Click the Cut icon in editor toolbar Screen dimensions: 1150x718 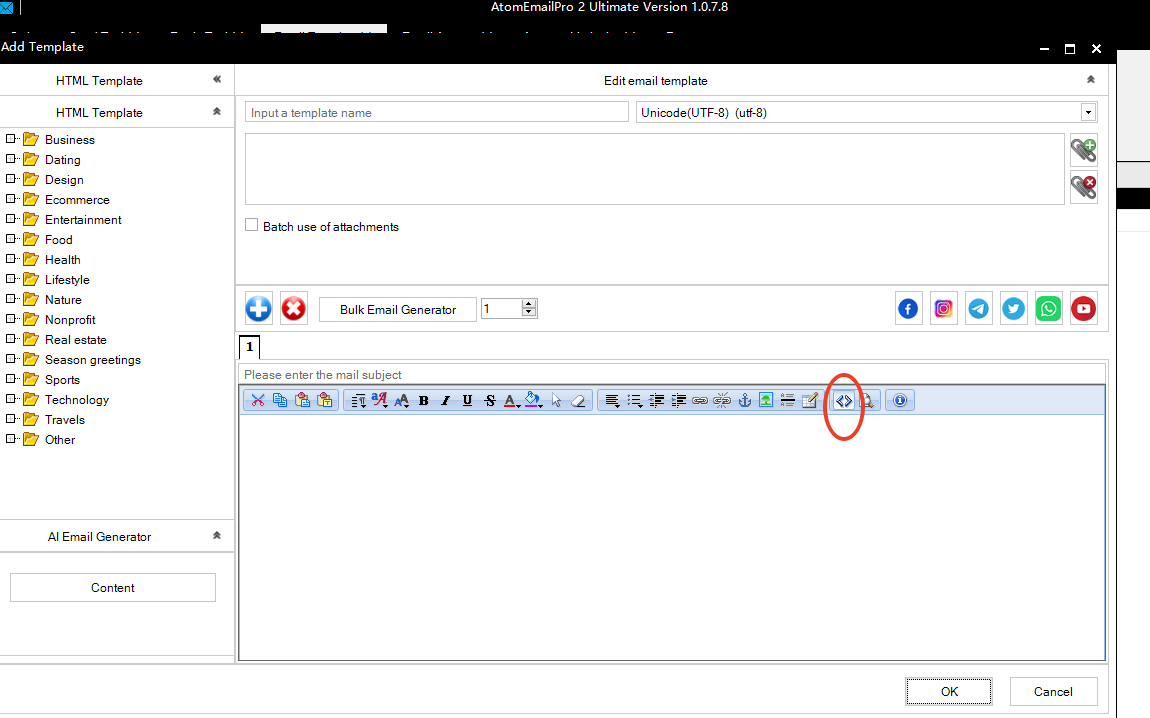tap(257, 400)
